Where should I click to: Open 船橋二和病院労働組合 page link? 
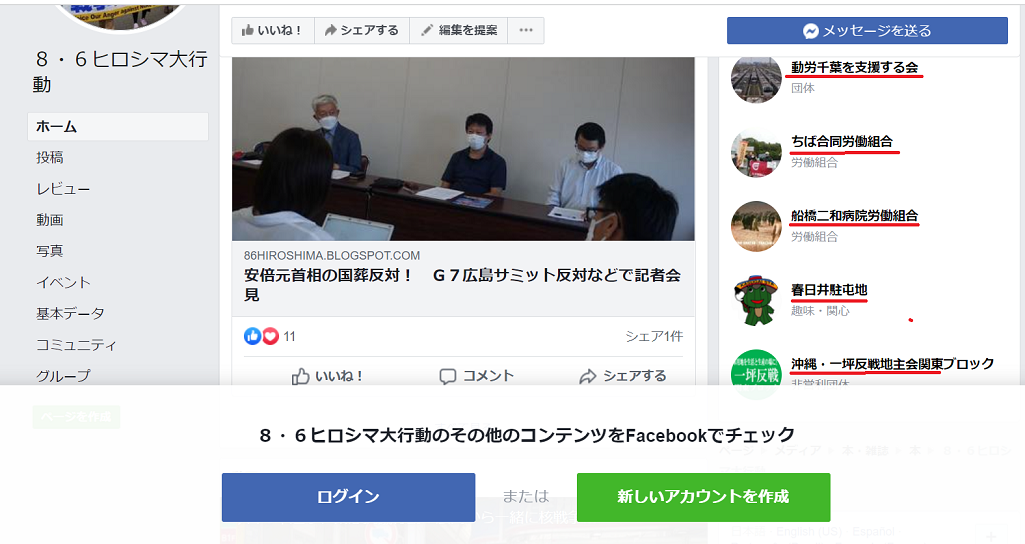(x=854, y=216)
